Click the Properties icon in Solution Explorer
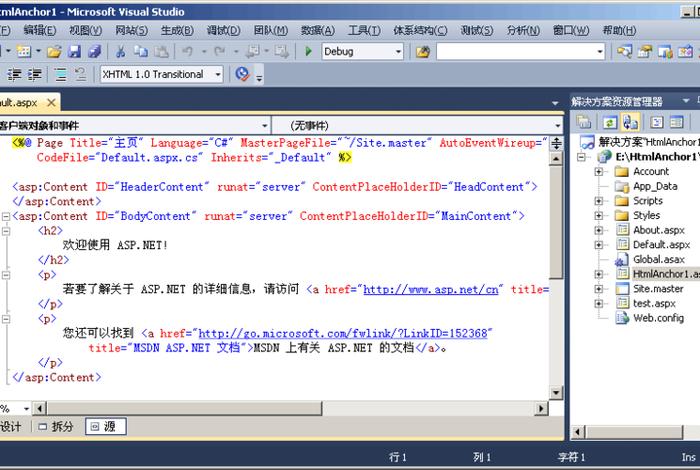This screenshot has height=470, width=700. pos(583,122)
